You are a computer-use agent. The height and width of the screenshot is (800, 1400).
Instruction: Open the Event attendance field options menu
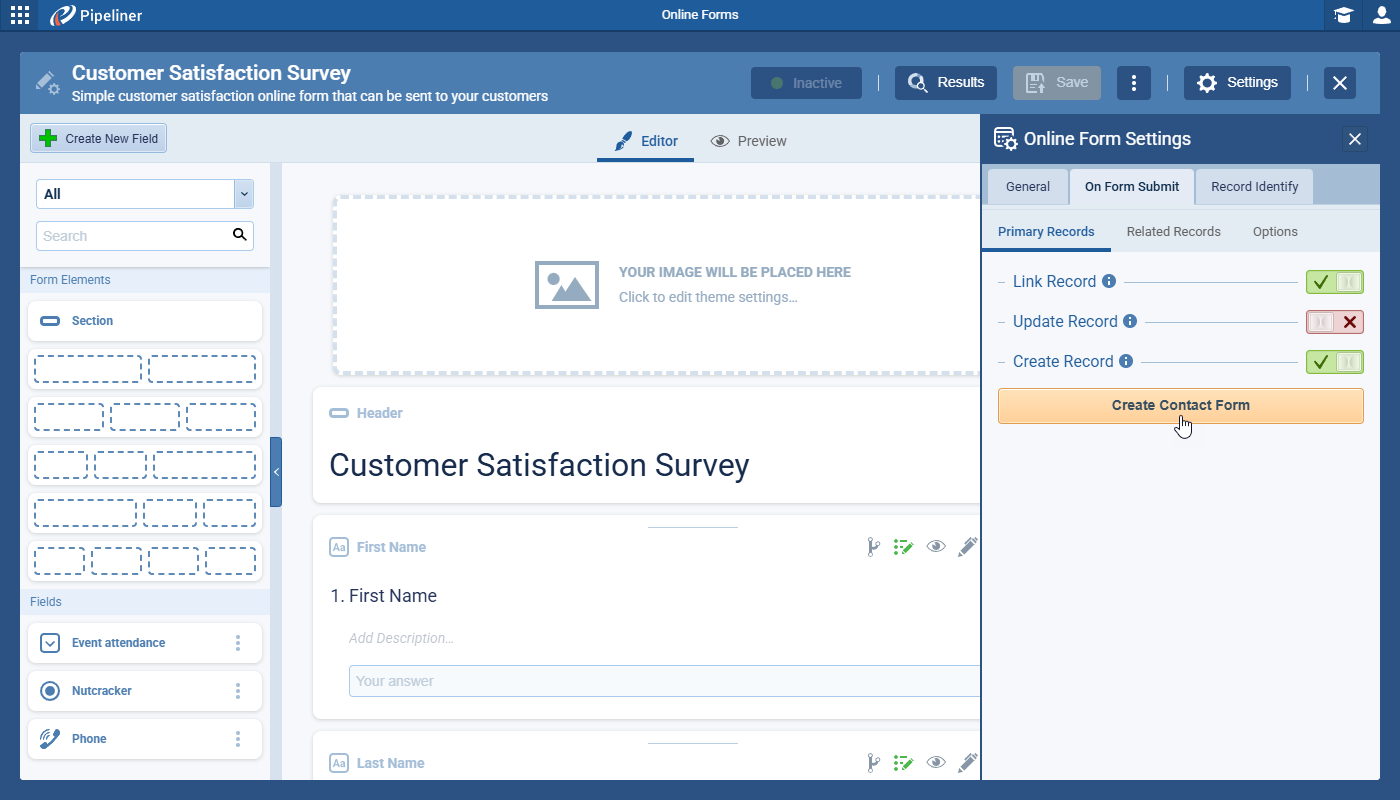[238, 643]
